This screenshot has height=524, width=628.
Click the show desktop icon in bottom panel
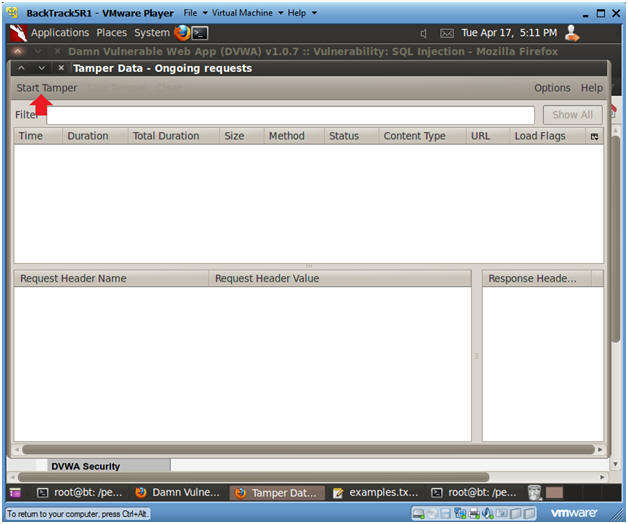(x=15, y=493)
